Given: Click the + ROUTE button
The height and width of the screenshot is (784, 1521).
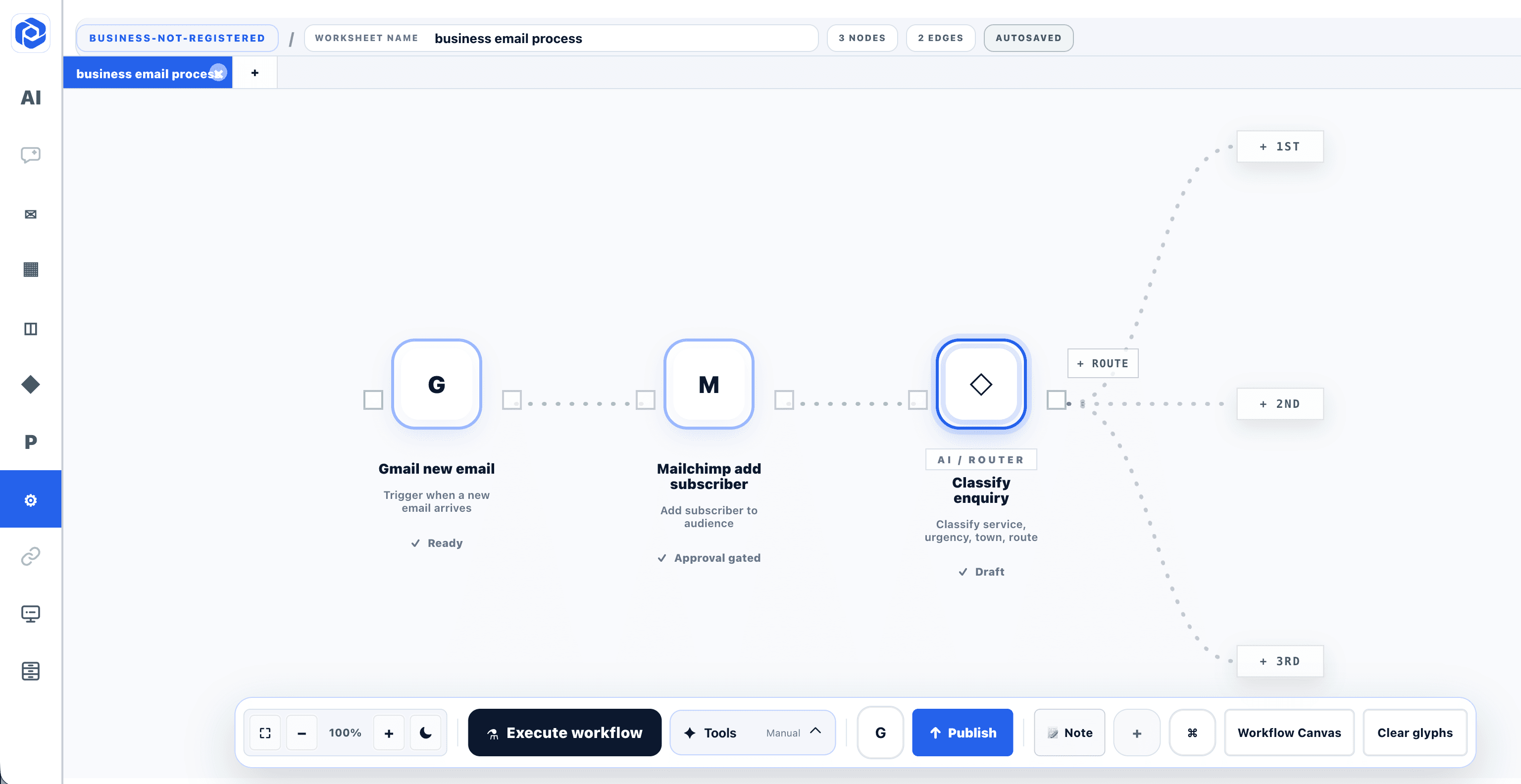Looking at the screenshot, I should click(x=1102, y=364).
